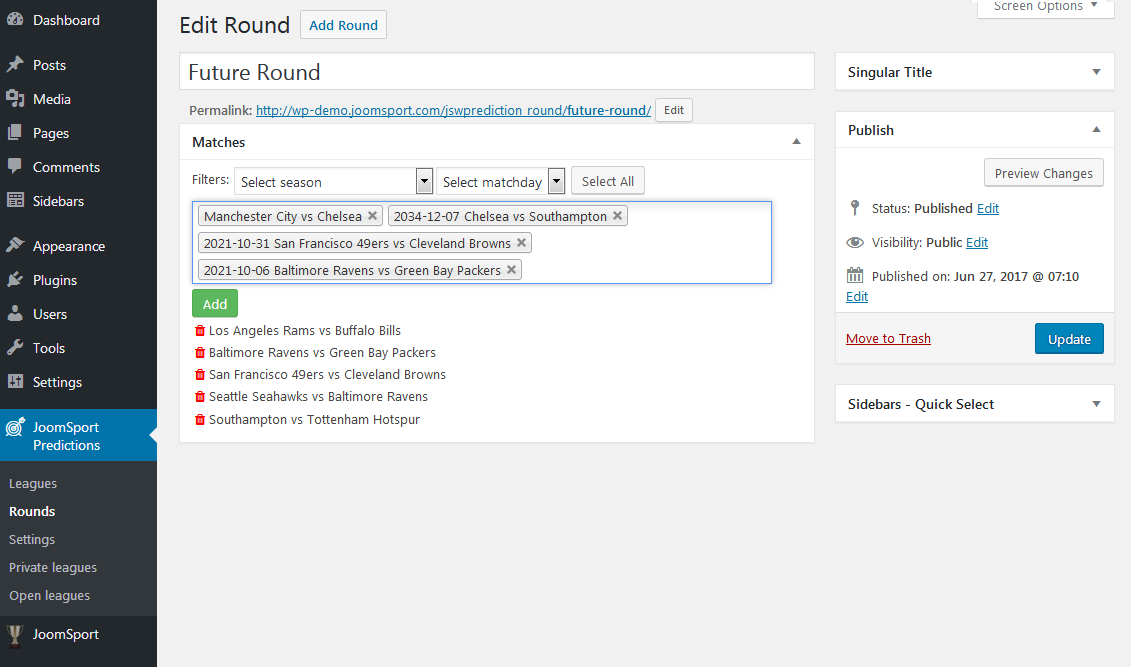Remove San Francisco 49ers selection tag

tap(521, 243)
